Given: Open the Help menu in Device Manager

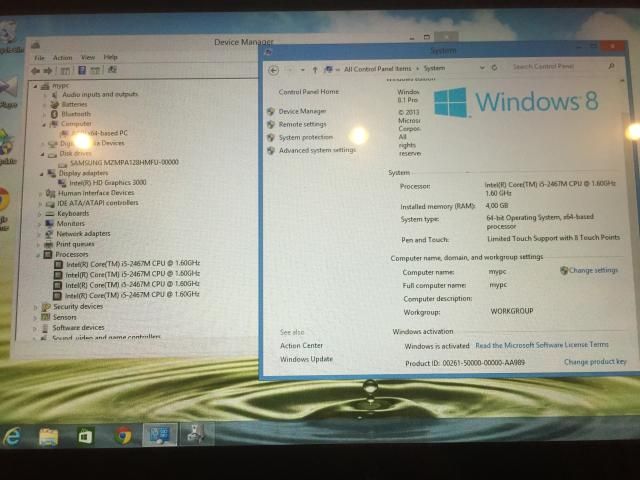Looking at the screenshot, I should tap(110, 57).
